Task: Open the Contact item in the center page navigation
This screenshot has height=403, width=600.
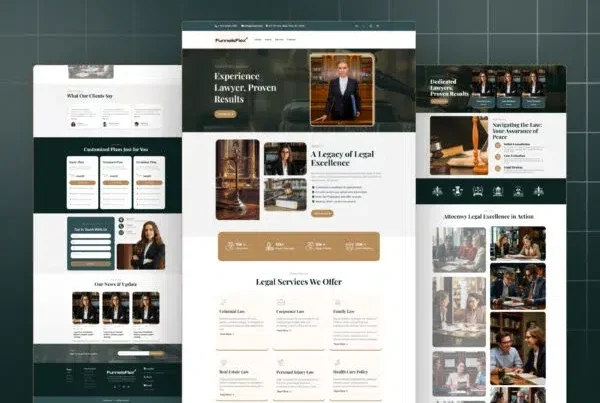Action: click(x=291, y=40)
